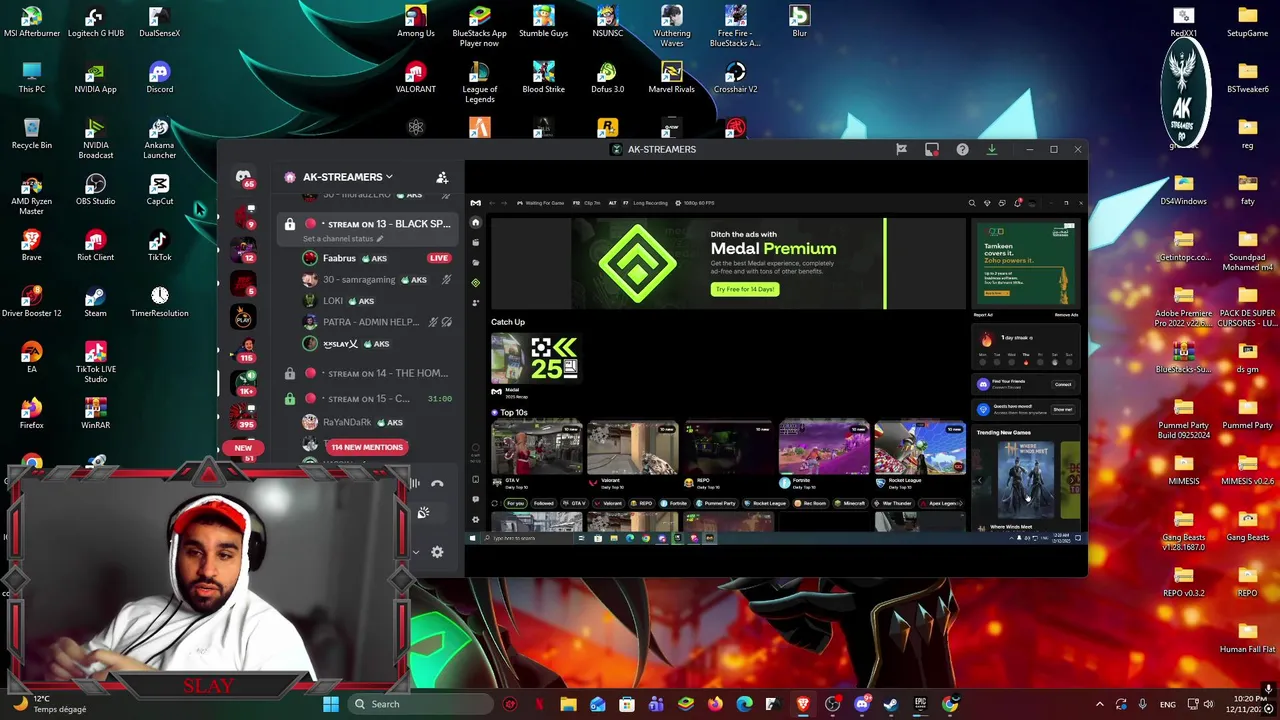Open the Discord desktop shortcut
The image size is (1280, 720).
tap(159, 78)
